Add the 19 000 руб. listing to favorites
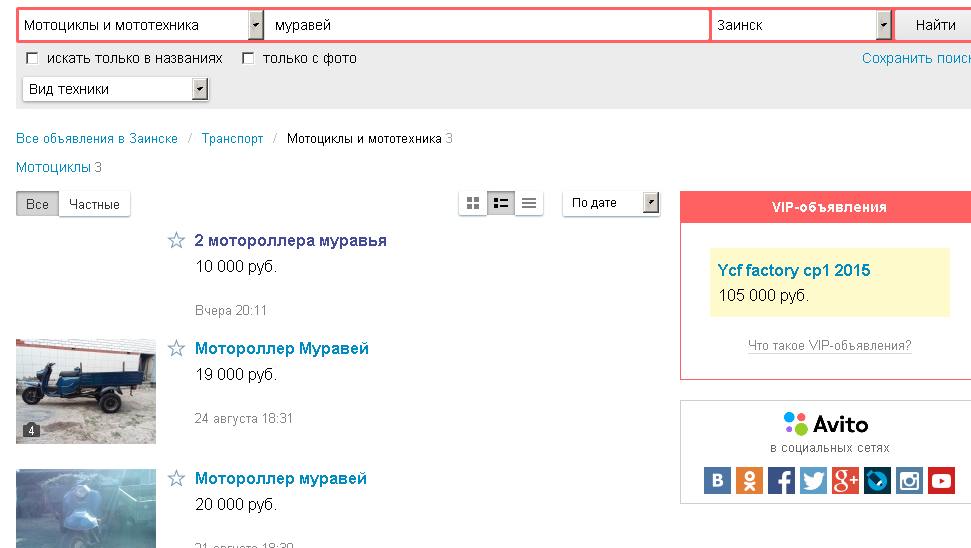This screenshot has height=548, width=971. (176, 348)
